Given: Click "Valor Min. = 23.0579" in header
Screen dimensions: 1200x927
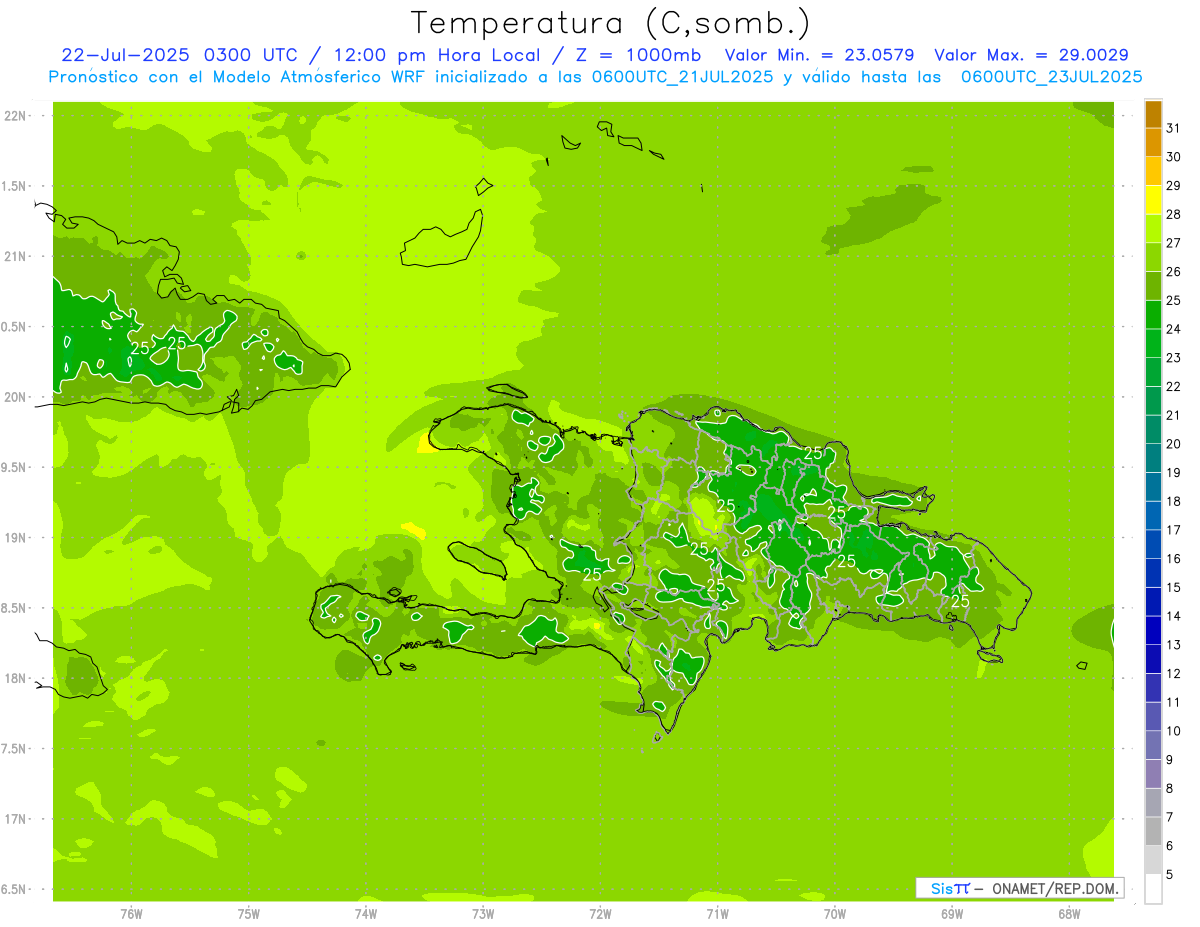Looking at the screenshot, I should coord(819,55).
